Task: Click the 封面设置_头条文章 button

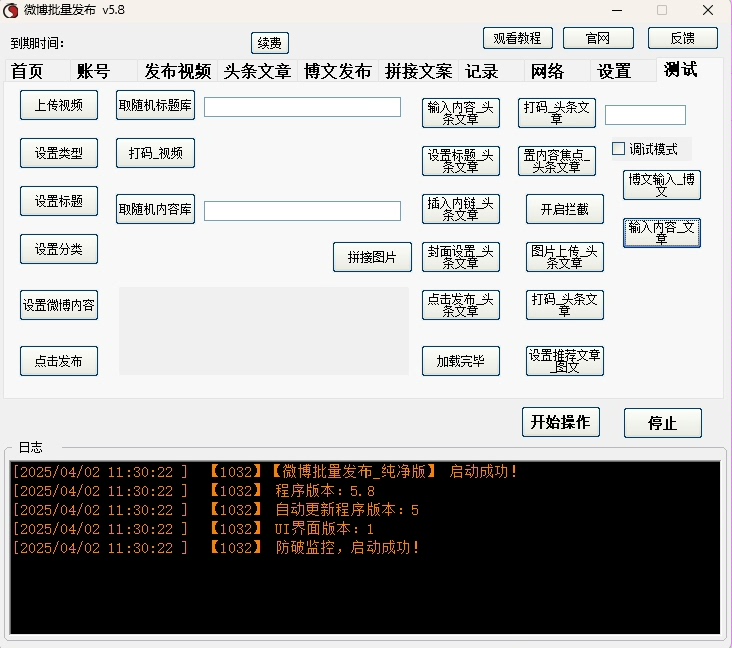Action: (461, 257)
